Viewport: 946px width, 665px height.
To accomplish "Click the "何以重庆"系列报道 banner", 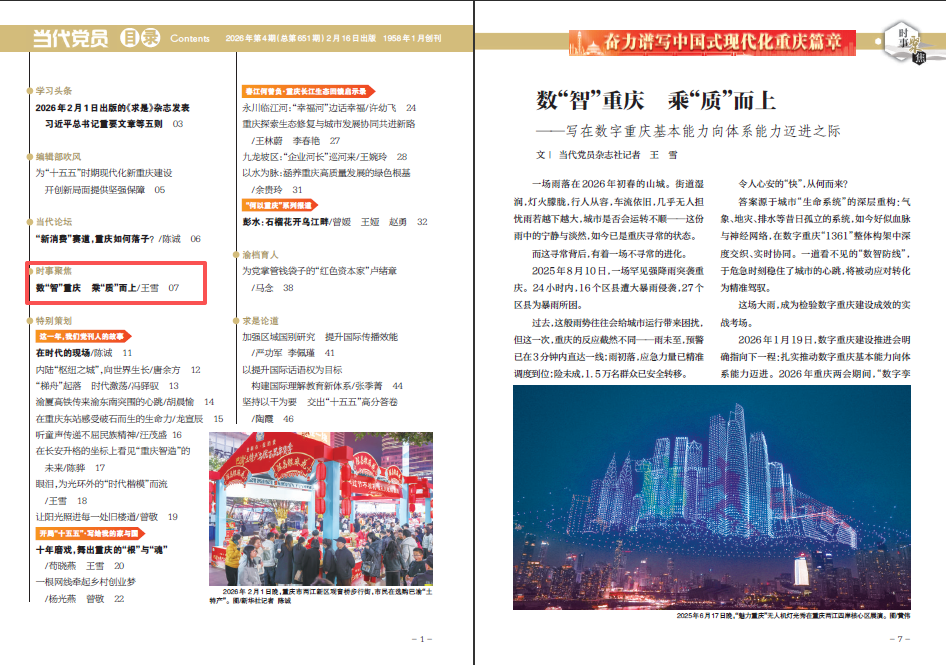I will (x=280, y=204).
